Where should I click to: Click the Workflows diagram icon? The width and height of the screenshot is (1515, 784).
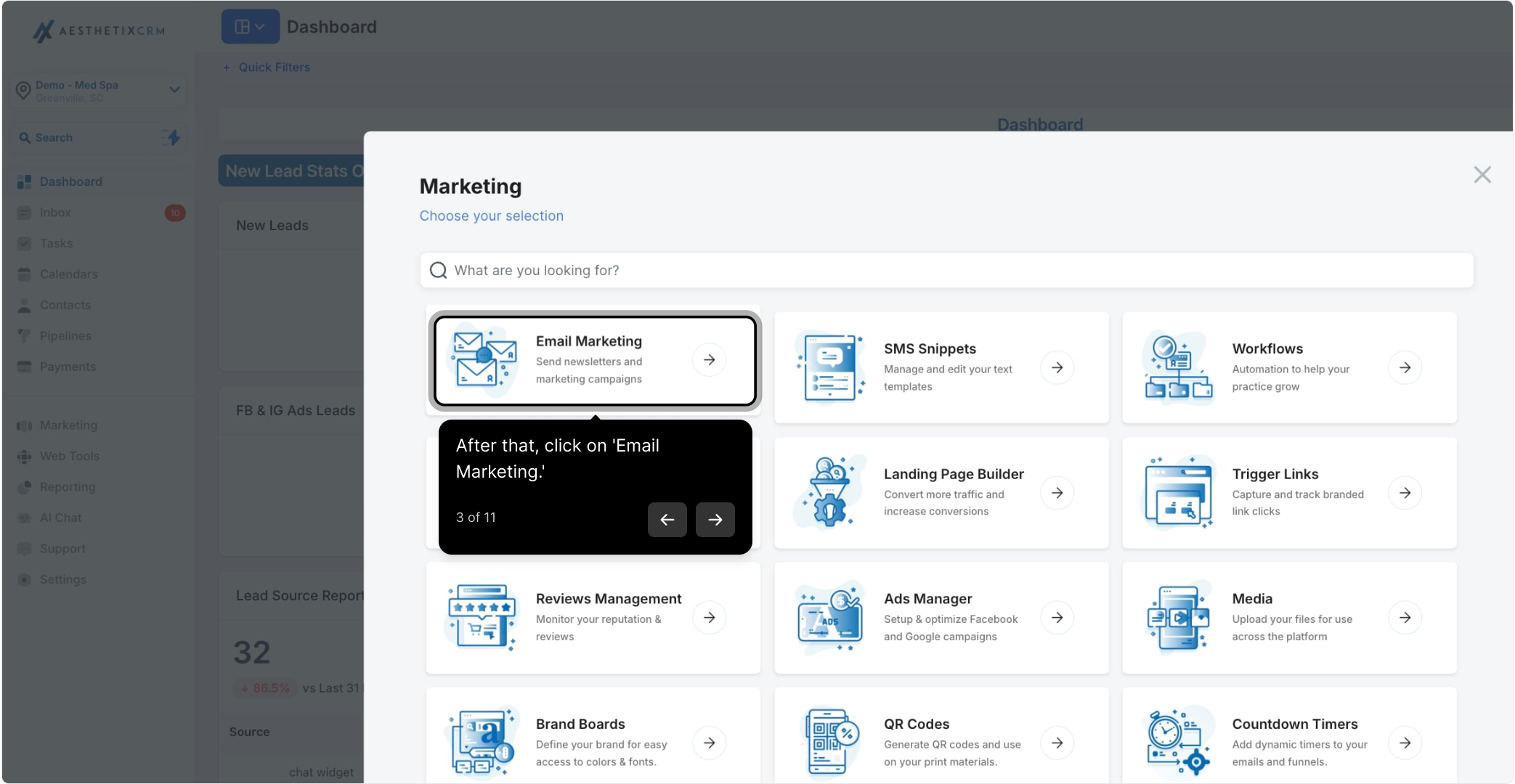coord(1179,367)
